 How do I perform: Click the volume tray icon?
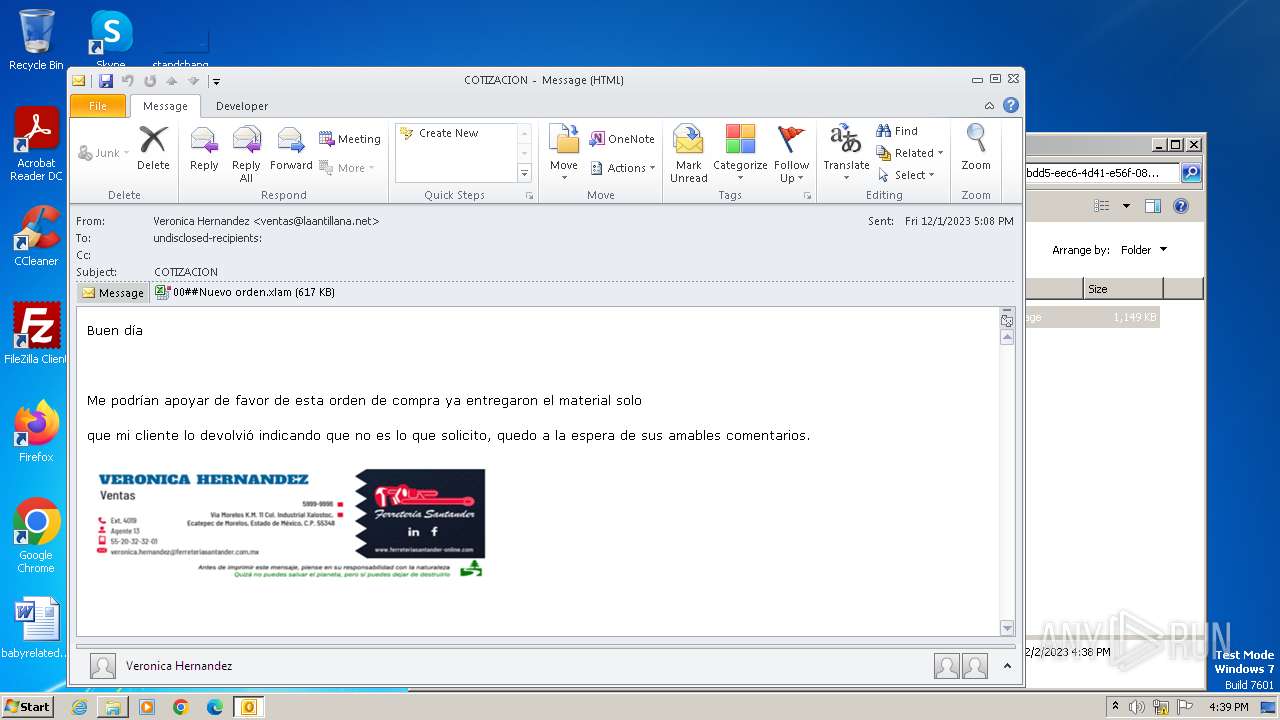(1137, 707)
